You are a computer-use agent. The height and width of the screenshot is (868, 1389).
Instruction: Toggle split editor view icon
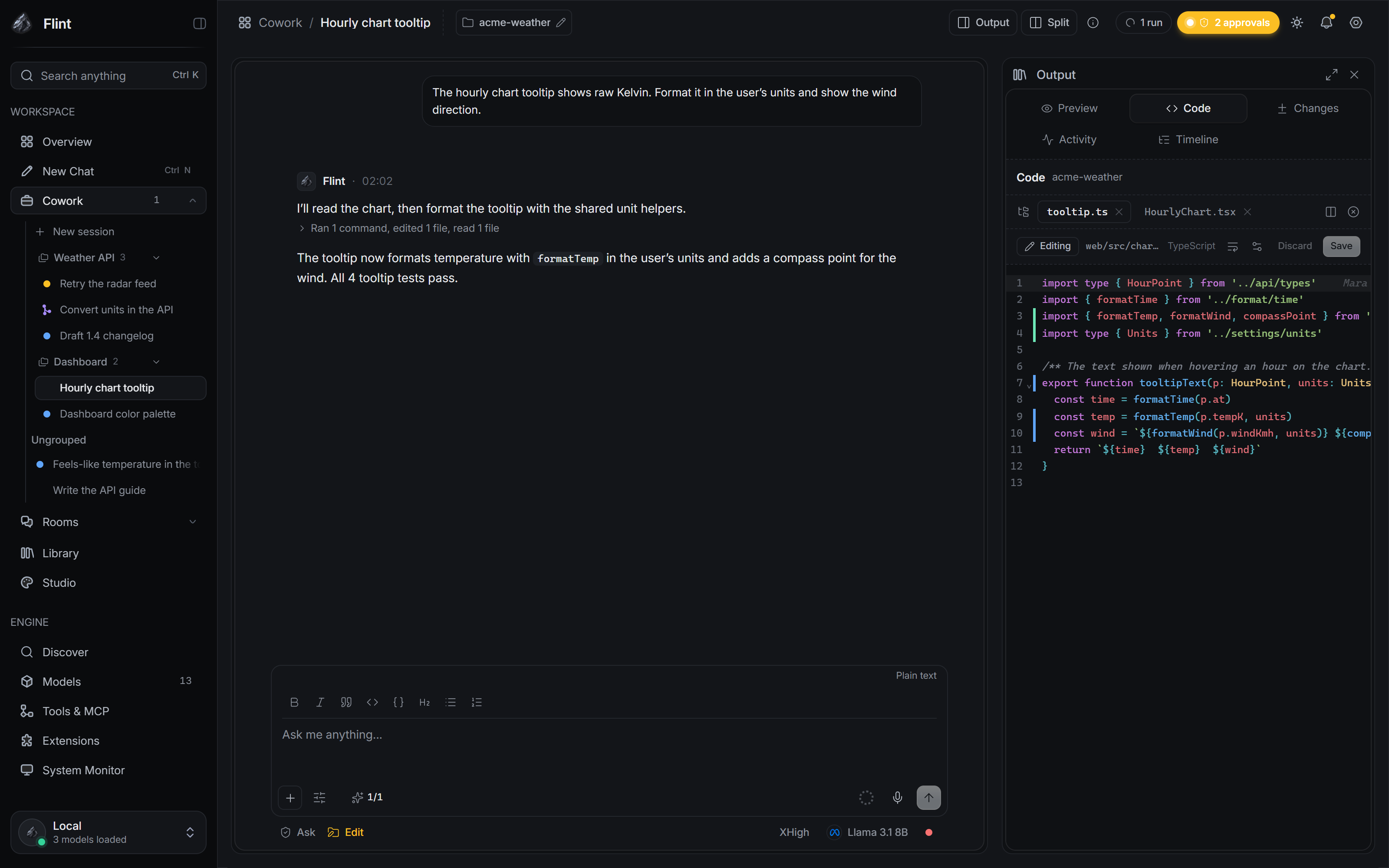click(x=1330, y=212)
